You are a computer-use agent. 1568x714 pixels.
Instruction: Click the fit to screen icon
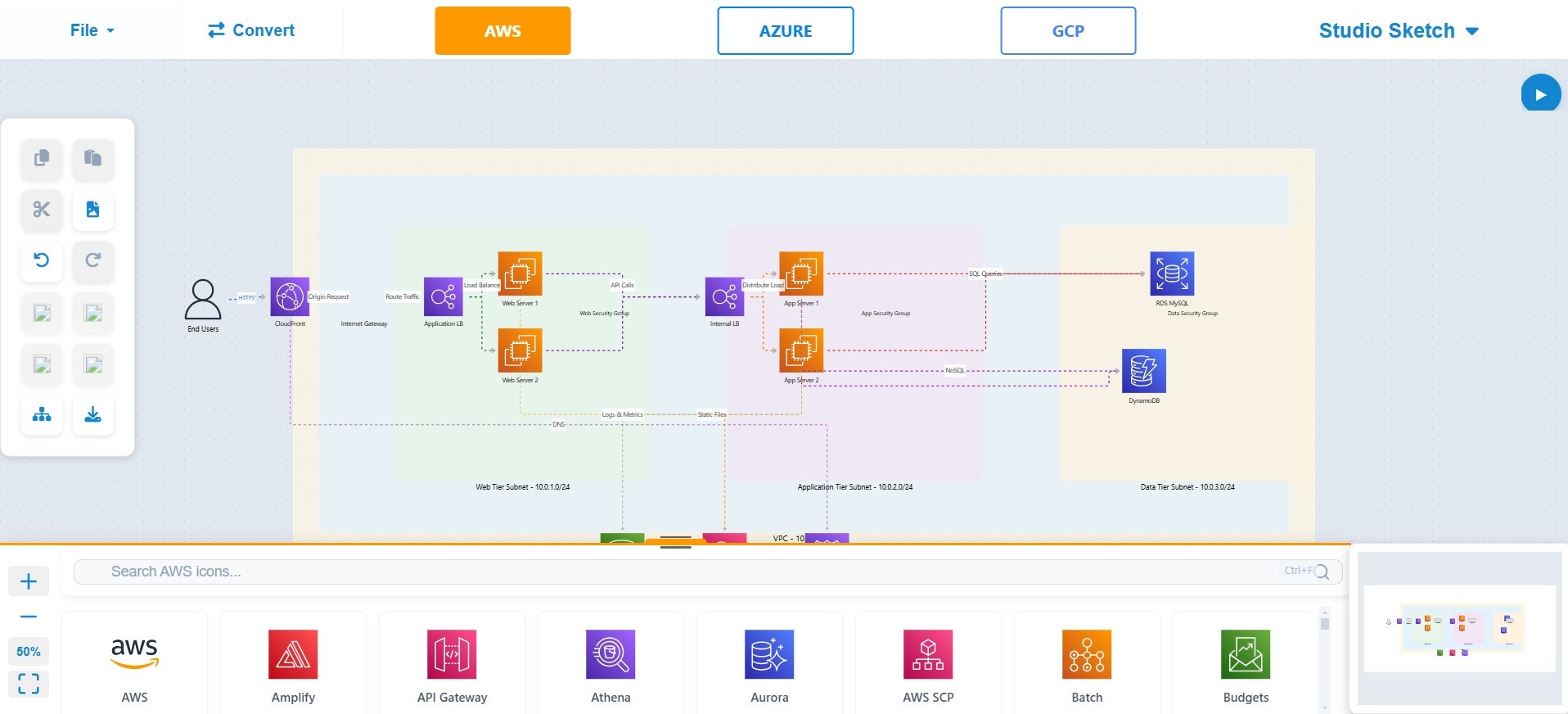tap(29, 684)
